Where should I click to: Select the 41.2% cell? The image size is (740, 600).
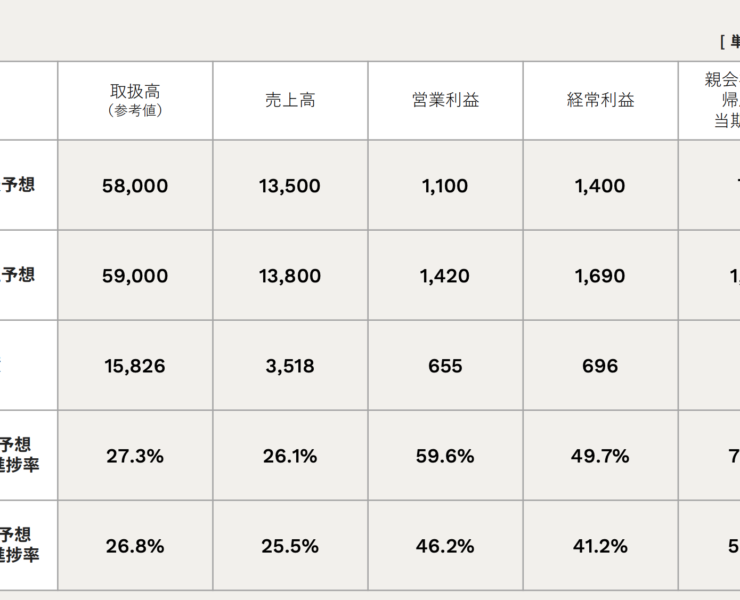pyautogui.click(x=601, y=546)
